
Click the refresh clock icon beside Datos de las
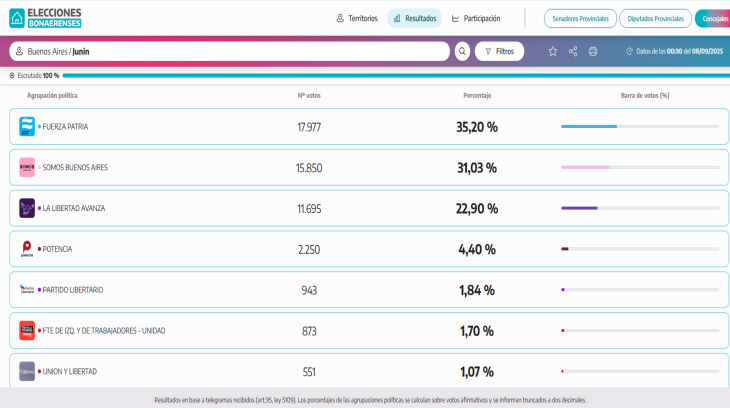[x=629, y=51]
